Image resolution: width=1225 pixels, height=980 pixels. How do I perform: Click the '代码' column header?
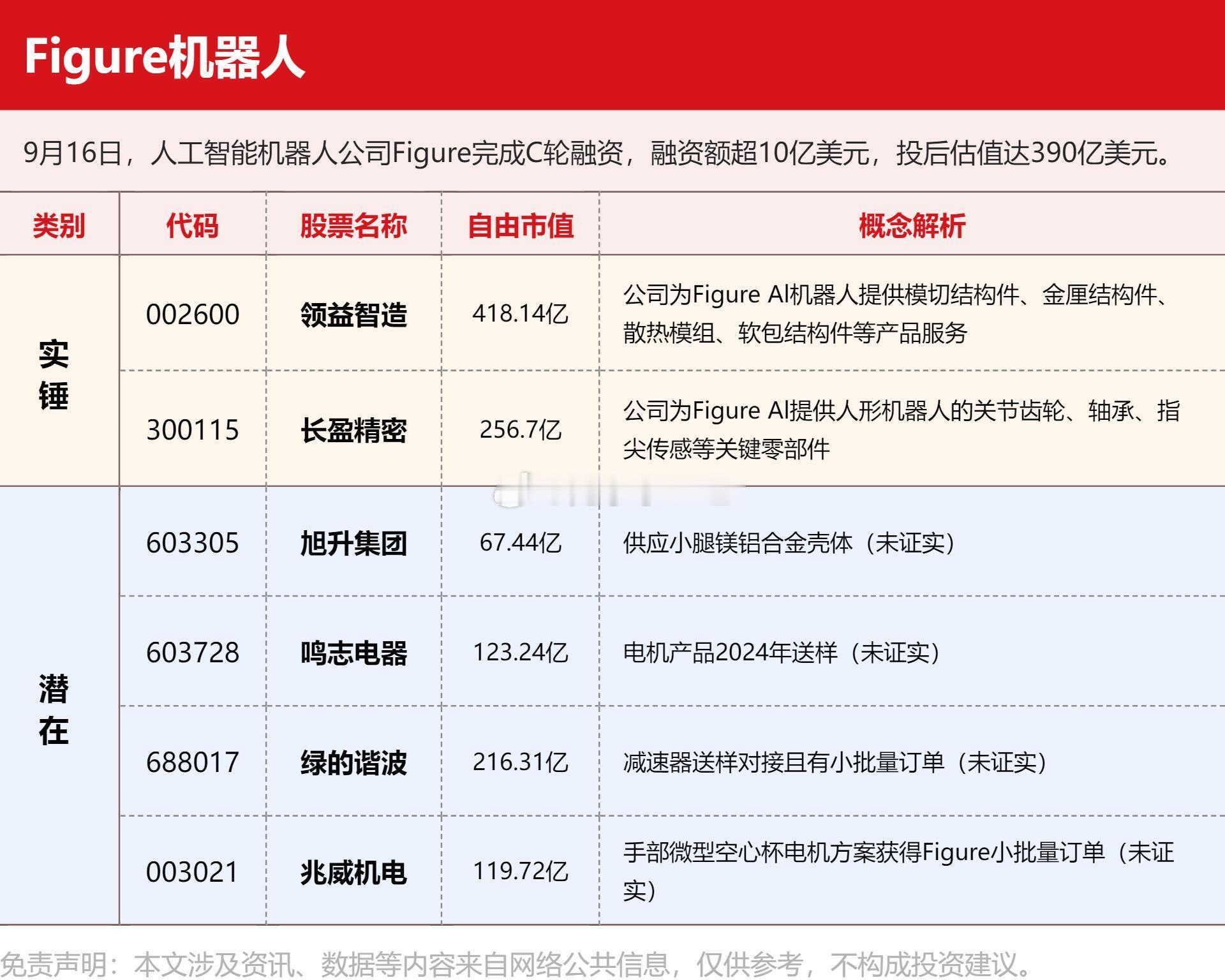(x=193, y=225)
